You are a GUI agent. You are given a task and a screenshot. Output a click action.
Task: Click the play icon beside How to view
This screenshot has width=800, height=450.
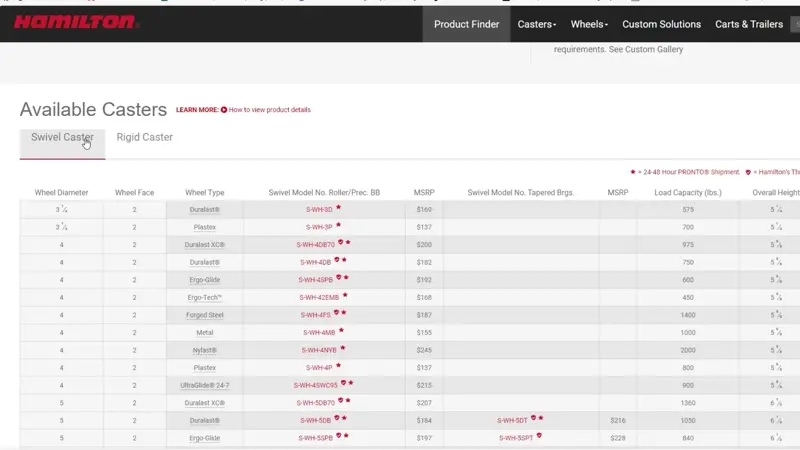[x=223, y=110]
